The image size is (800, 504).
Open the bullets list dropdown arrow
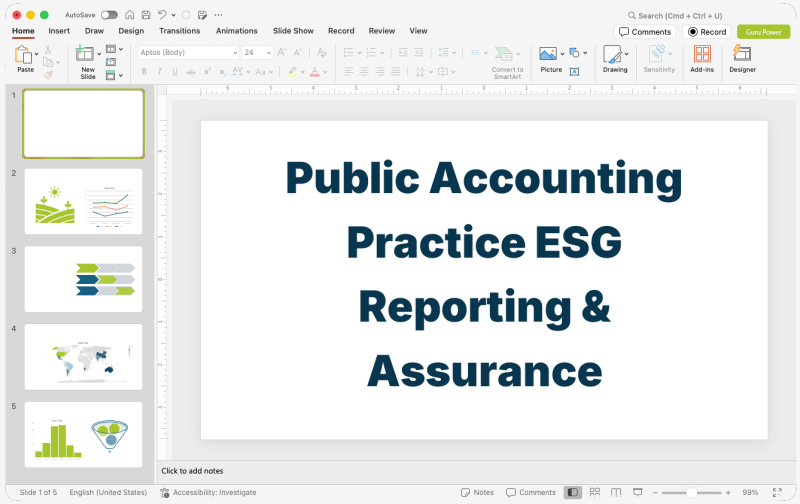click(360, 53)
